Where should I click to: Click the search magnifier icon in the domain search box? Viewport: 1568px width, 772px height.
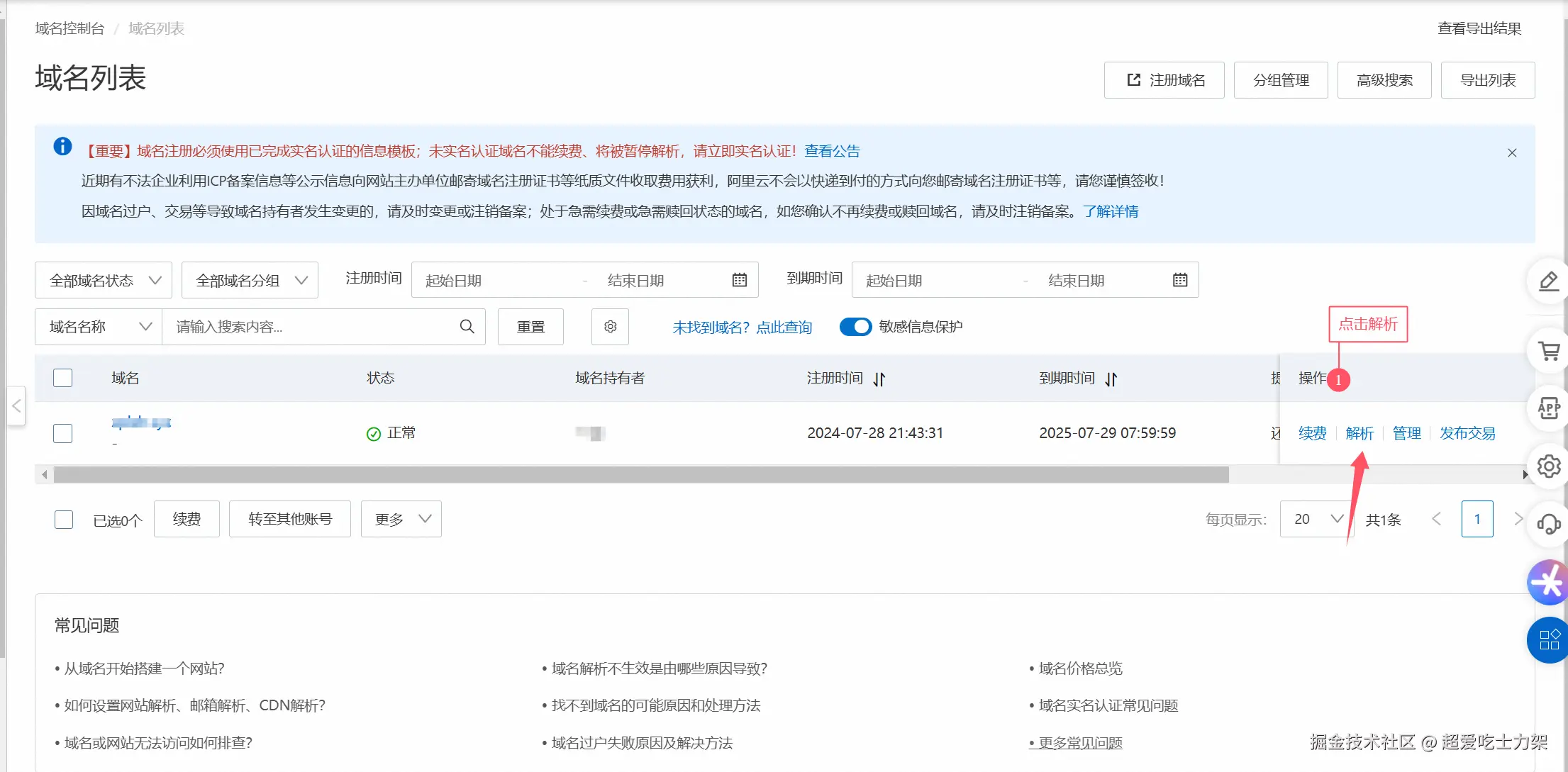[x=467, y=327]
